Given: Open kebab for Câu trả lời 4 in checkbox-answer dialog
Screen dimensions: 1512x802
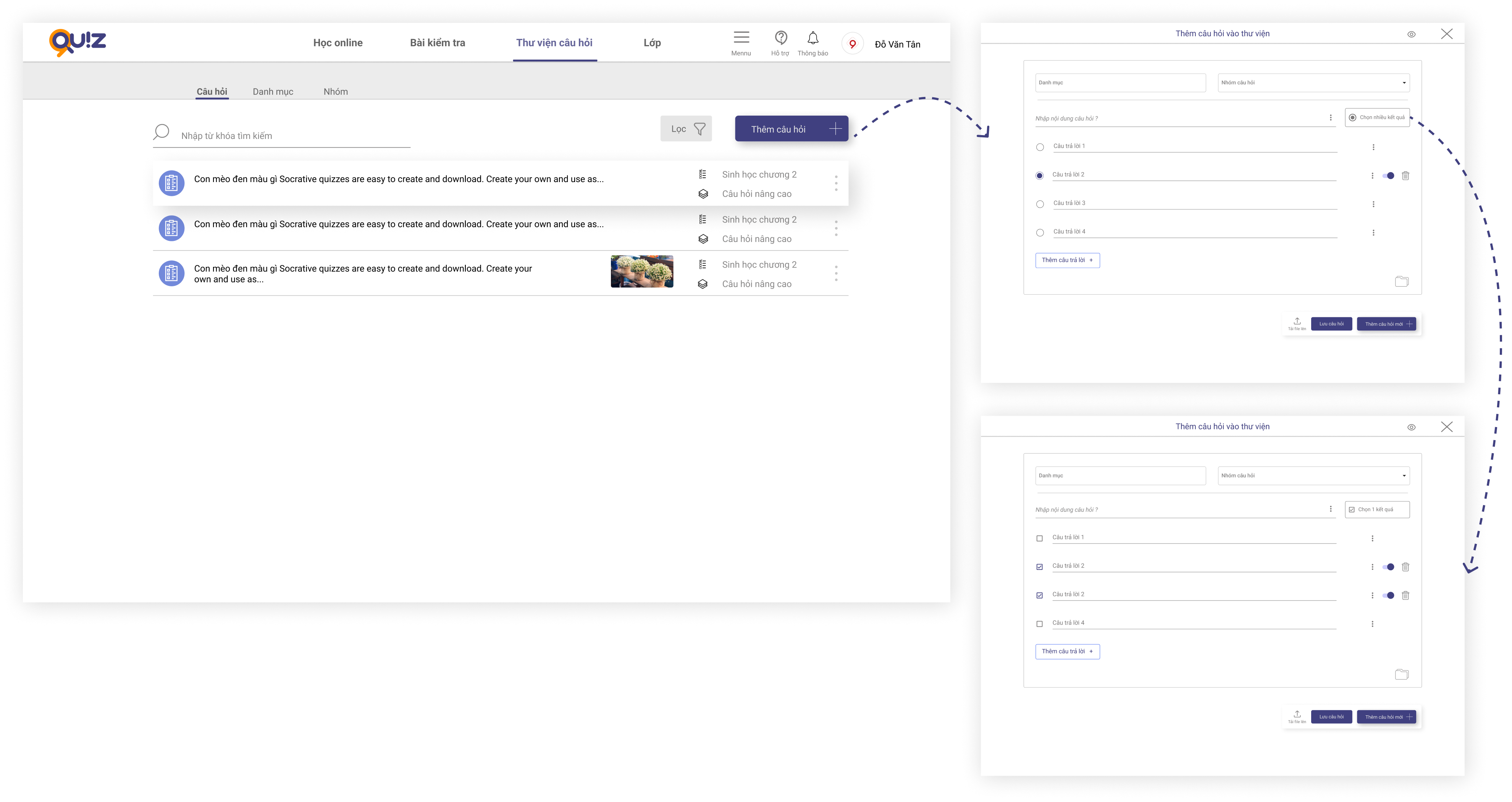Looking at the screenshot, I should (1372, 624).
